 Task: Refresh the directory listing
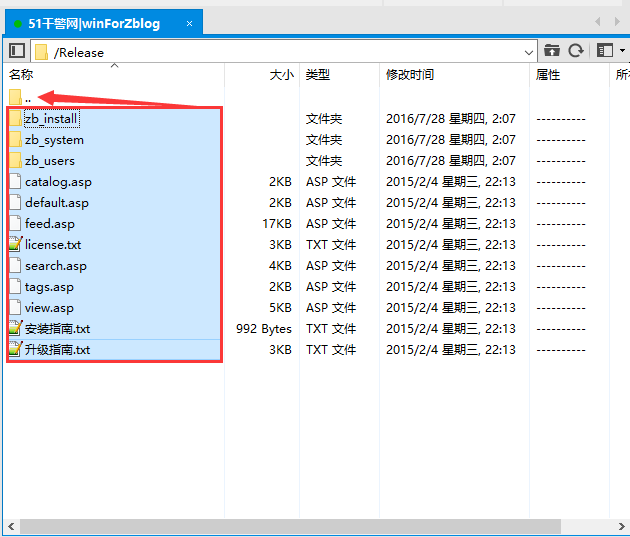(576, 51)
